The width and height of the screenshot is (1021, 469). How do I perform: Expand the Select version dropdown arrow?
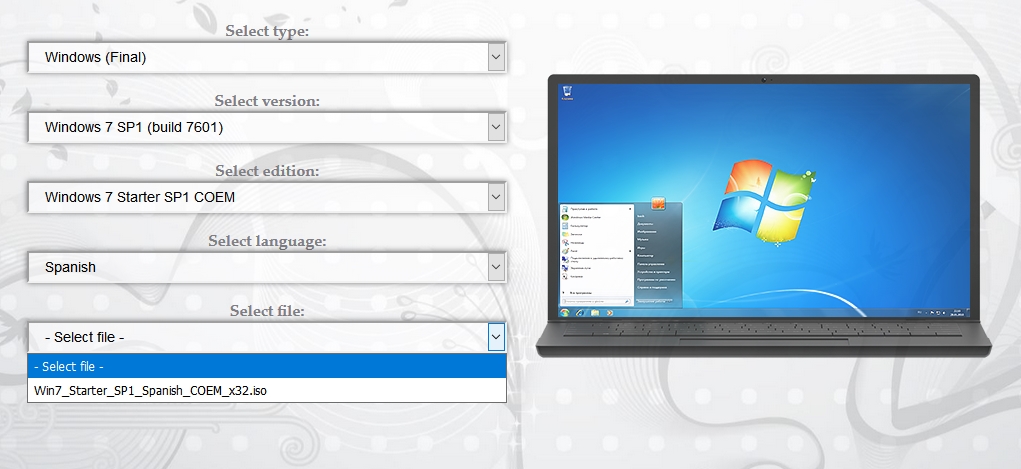(496, 127)
